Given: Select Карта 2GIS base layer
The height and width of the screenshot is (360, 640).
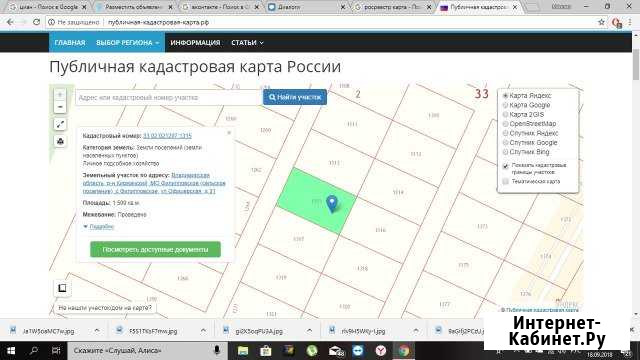Looking at the screenshot, I should tap(505, 114).
